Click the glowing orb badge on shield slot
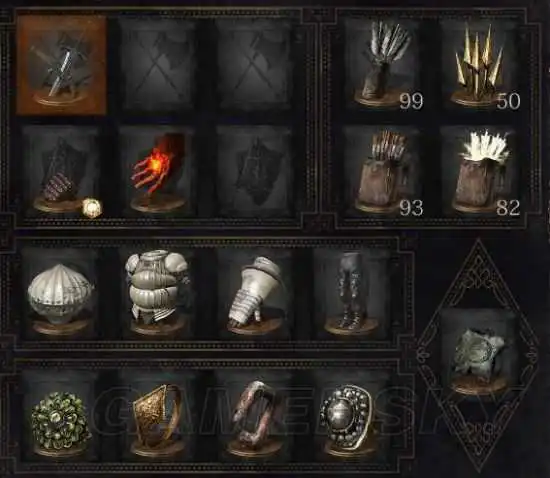Screen dimensions: 550x478 [x=92, y=208]
